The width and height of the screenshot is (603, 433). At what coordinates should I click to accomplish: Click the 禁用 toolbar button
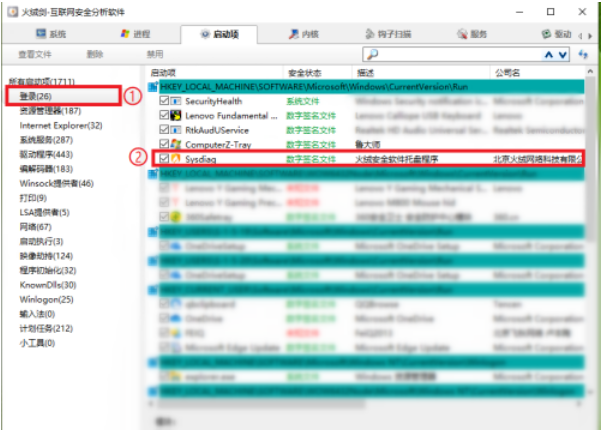point(155,54)
